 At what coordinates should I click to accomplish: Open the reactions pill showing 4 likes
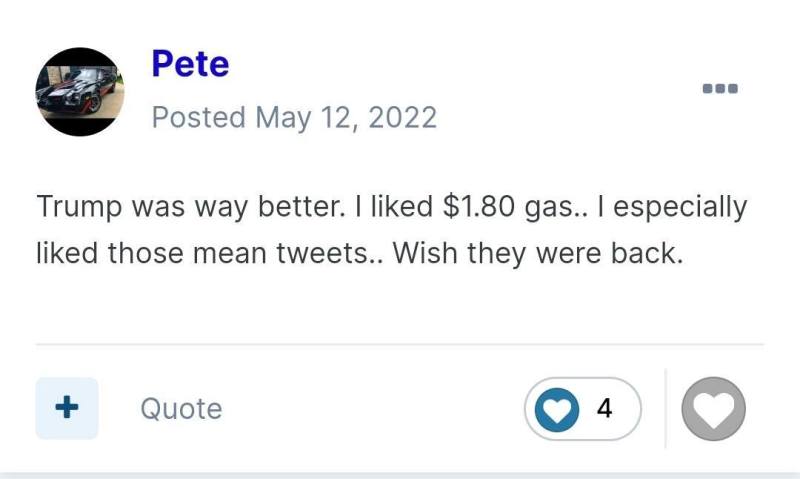(583, 409)
